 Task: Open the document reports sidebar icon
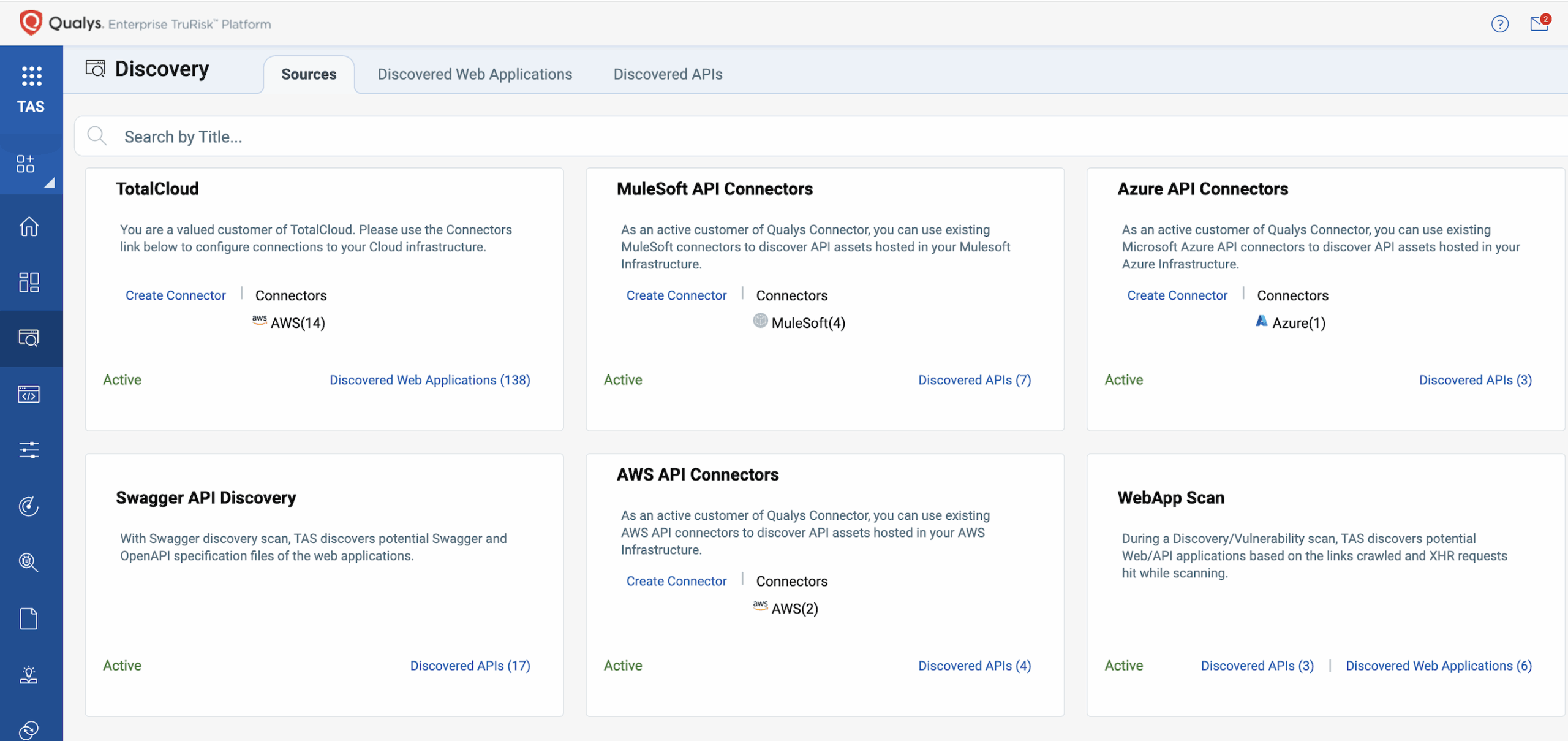pos(29,618)
